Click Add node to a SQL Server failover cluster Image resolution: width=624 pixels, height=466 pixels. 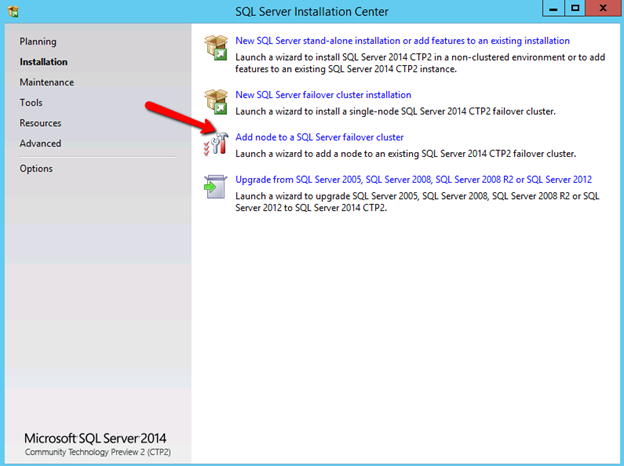click(319, 137)
